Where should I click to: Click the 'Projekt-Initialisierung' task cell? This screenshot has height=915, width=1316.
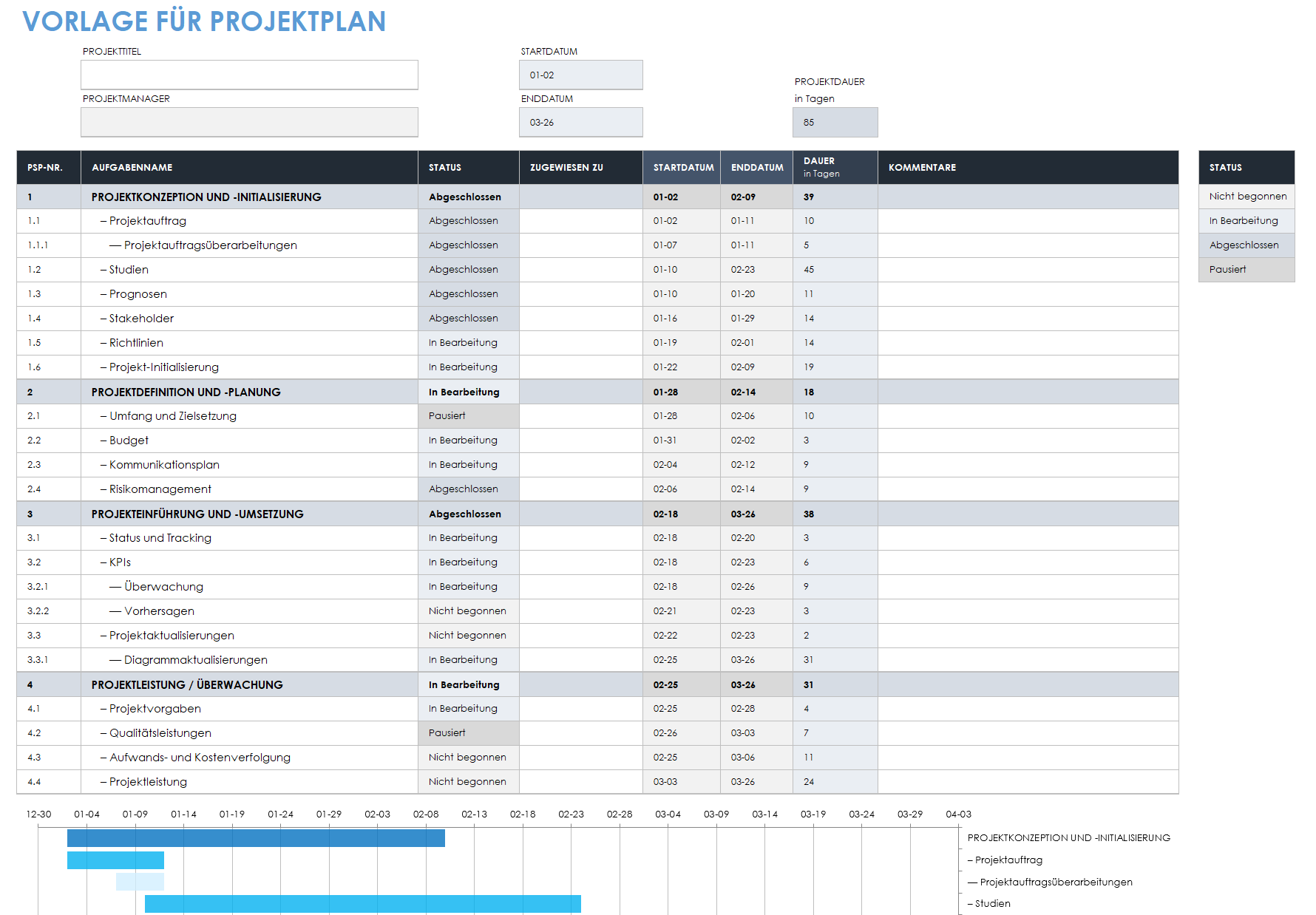click(249, 367)
